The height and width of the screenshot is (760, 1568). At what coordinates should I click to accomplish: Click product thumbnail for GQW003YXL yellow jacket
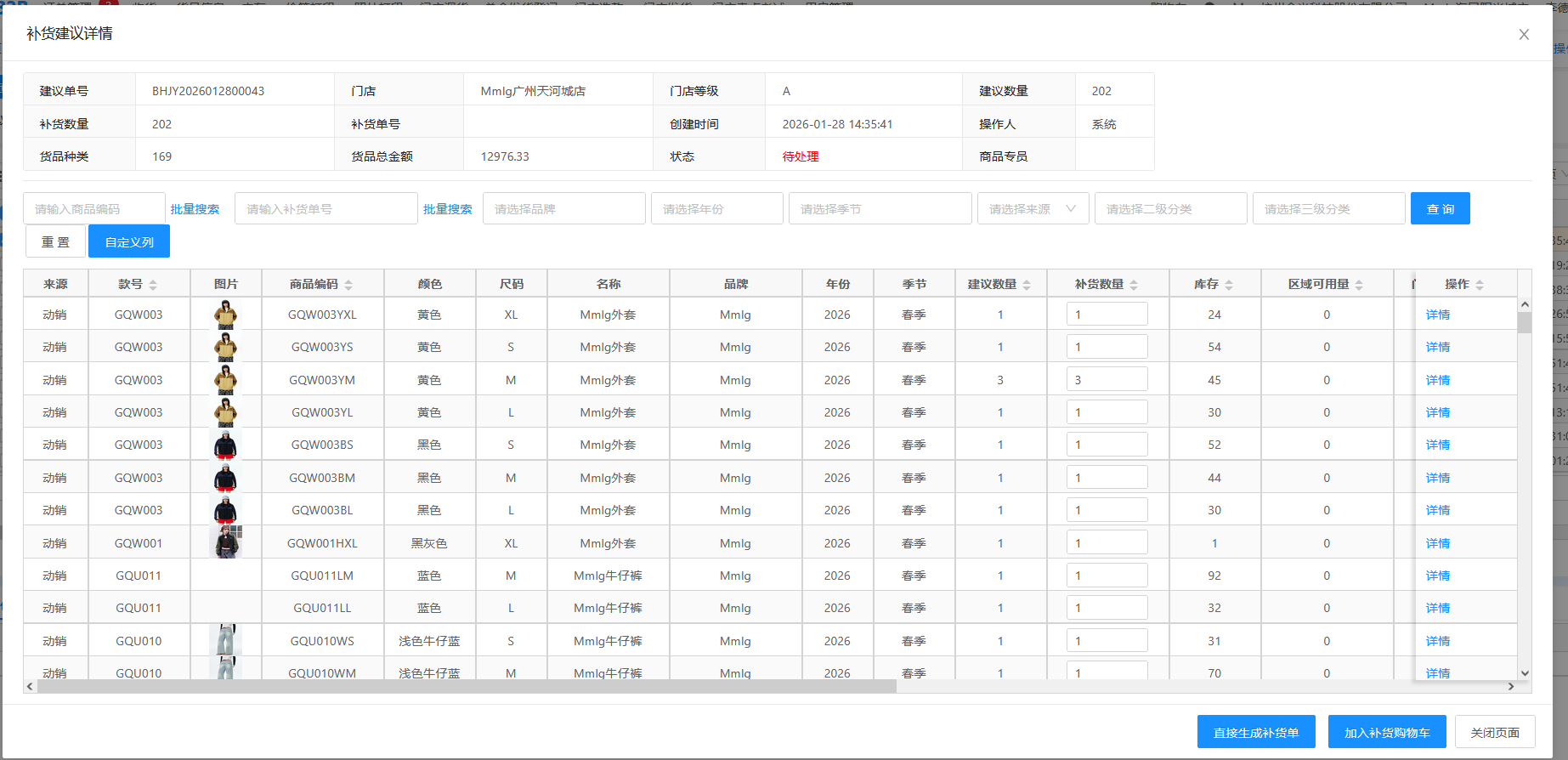point(225,315)
